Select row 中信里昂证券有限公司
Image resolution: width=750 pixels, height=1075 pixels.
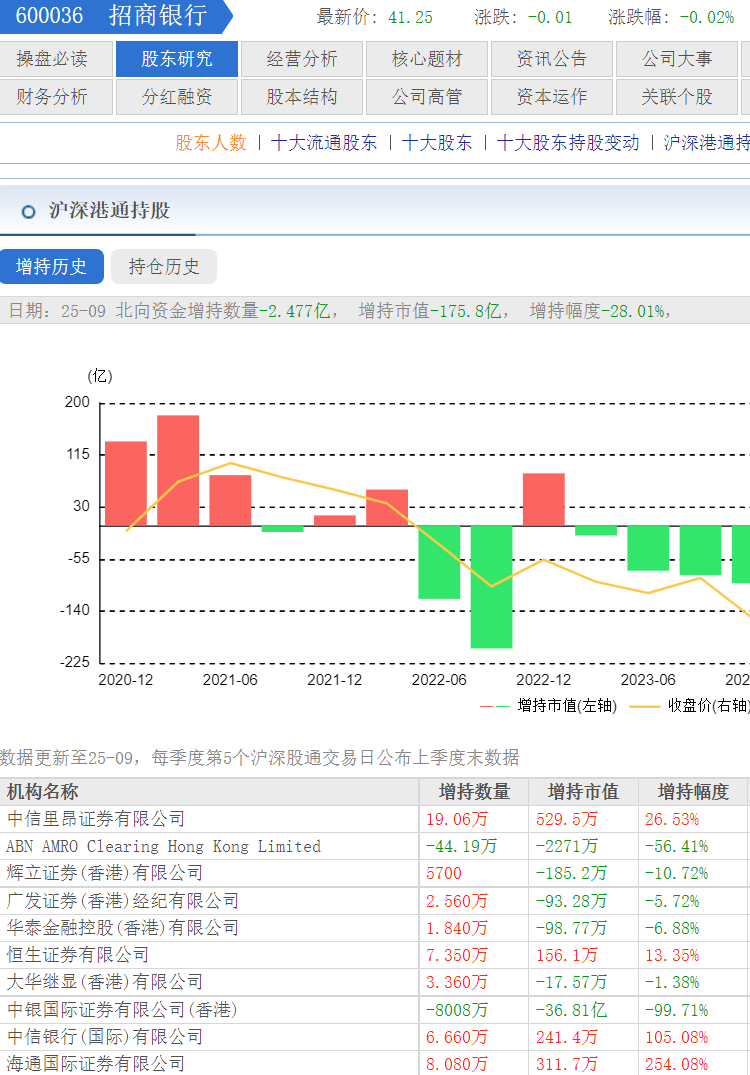[x=374, y=819]
